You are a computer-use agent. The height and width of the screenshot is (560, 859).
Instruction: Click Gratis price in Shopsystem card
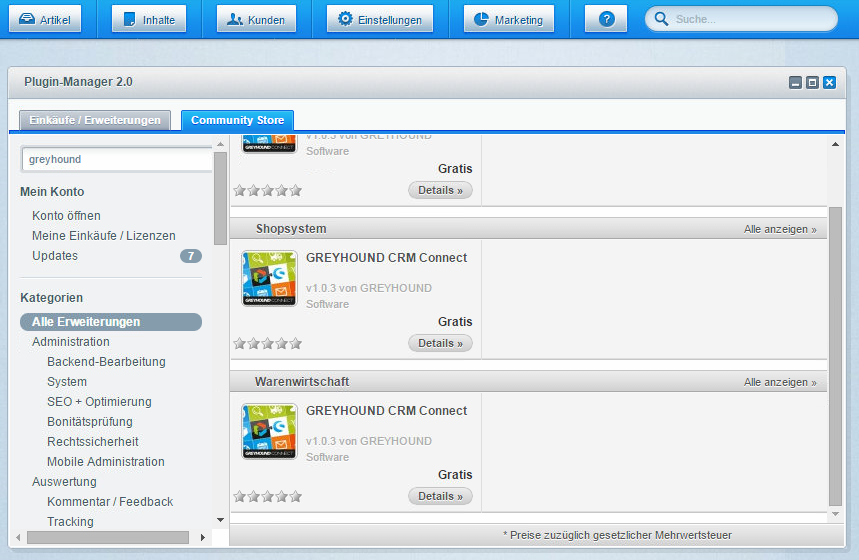tap(455, 322)
